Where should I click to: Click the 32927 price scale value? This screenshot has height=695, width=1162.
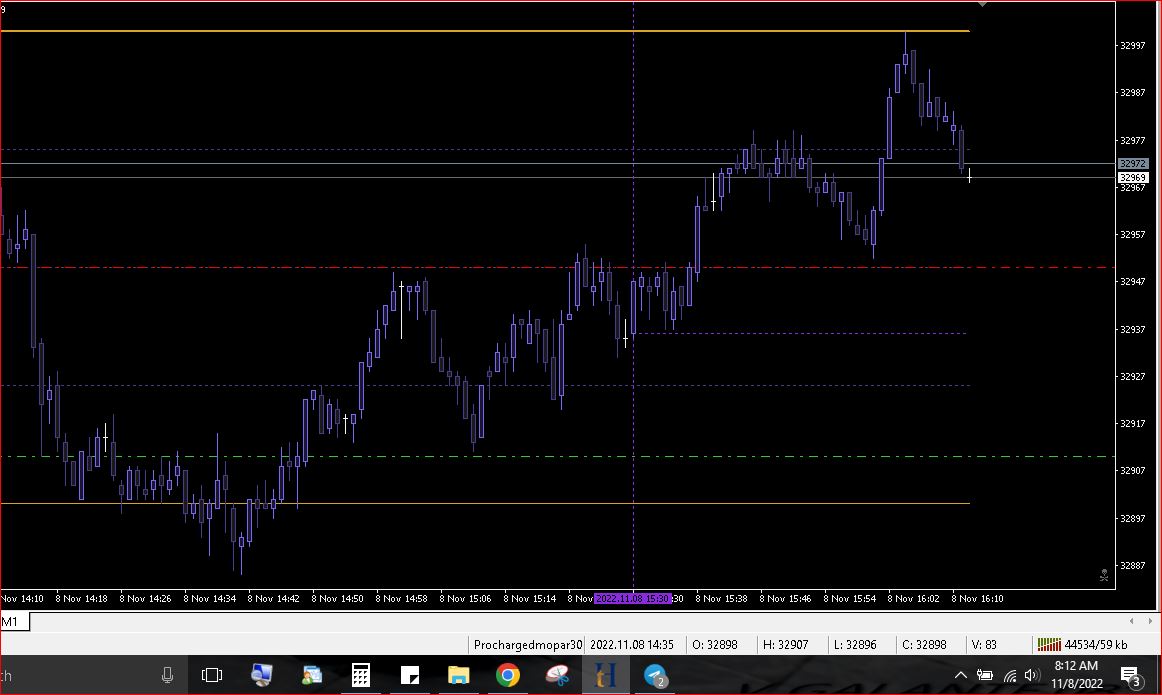coord(1132,377)
